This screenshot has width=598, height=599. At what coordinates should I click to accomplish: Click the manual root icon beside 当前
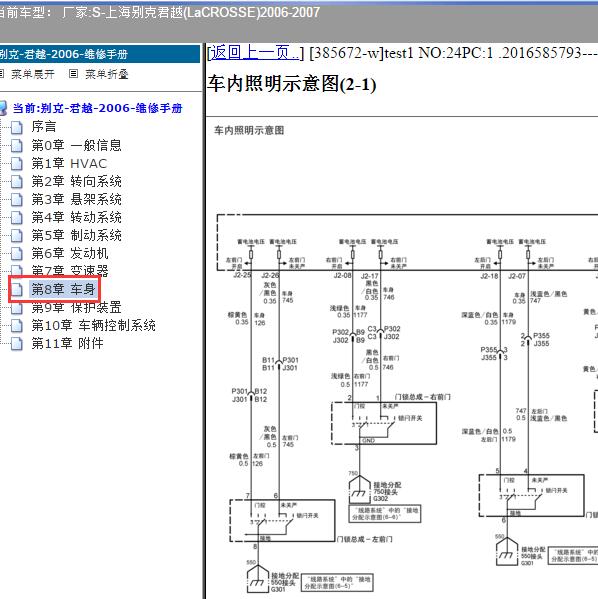[3, 108]
